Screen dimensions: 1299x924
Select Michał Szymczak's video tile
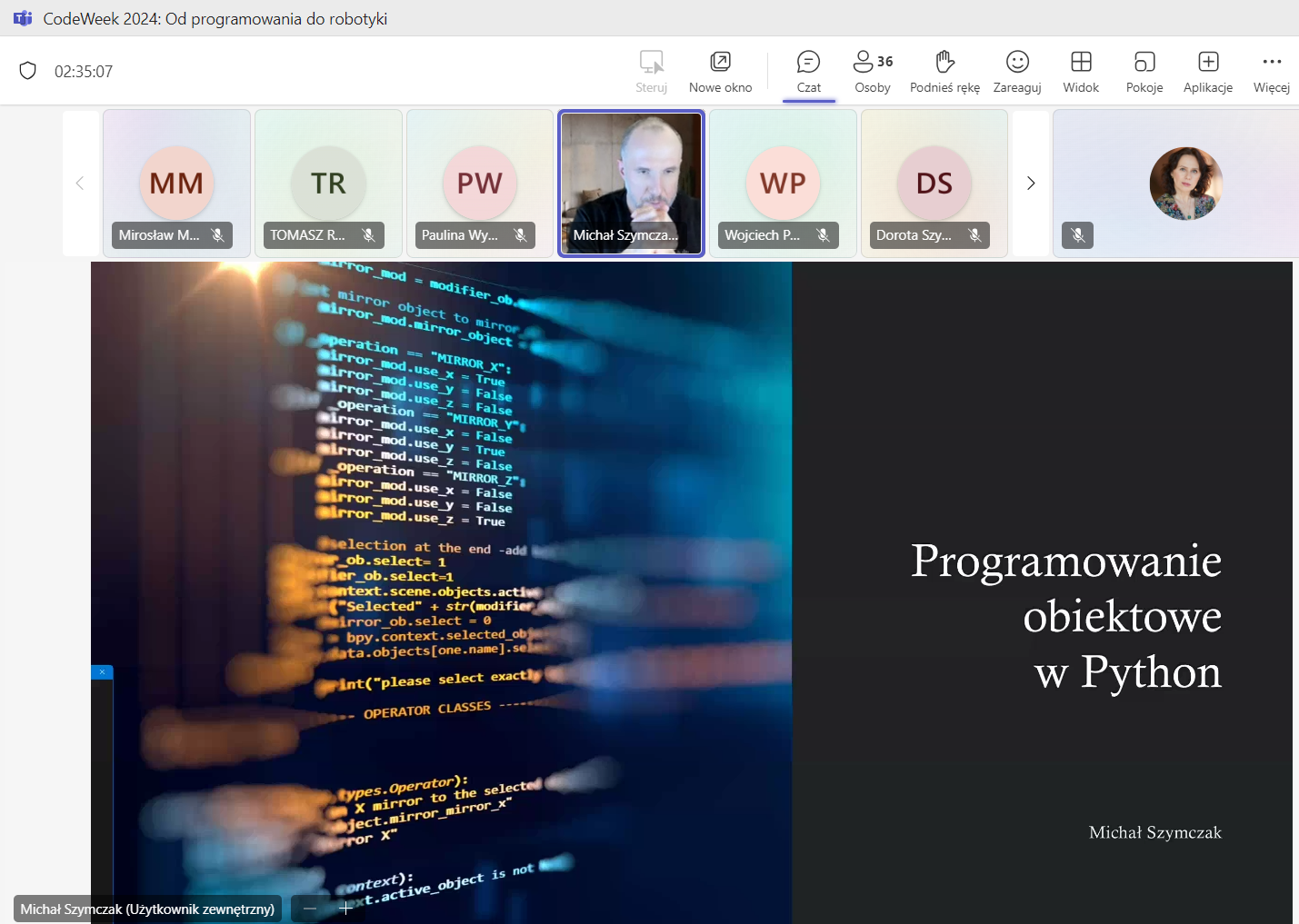[631, 184]
